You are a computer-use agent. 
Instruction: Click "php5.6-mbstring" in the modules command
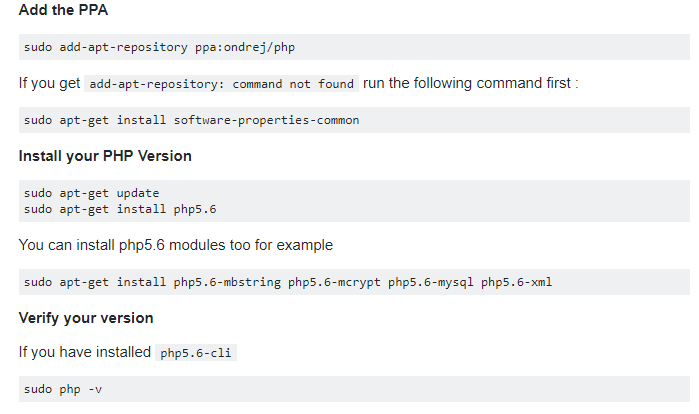point(227,282)
